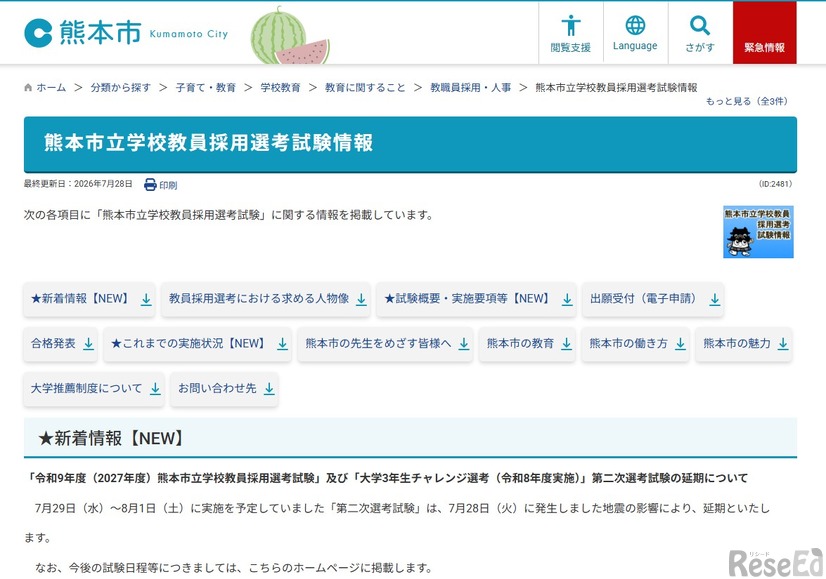Jump to 熊本市の先生をめざす皆様へ section
This screenshot has height=579, width=826.
pos(385,344)
